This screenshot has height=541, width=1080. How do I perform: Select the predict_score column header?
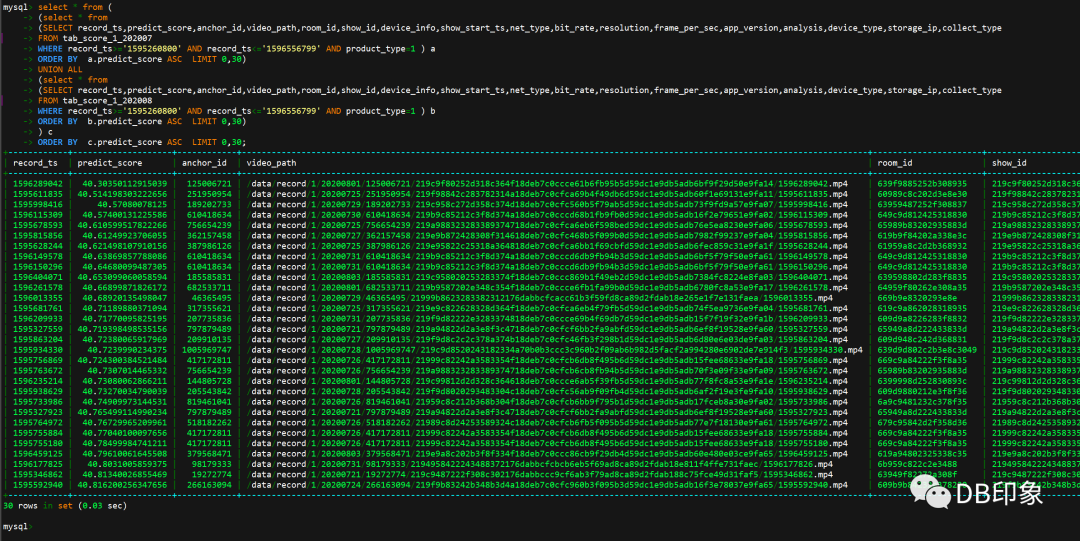(x=108, y=163)
